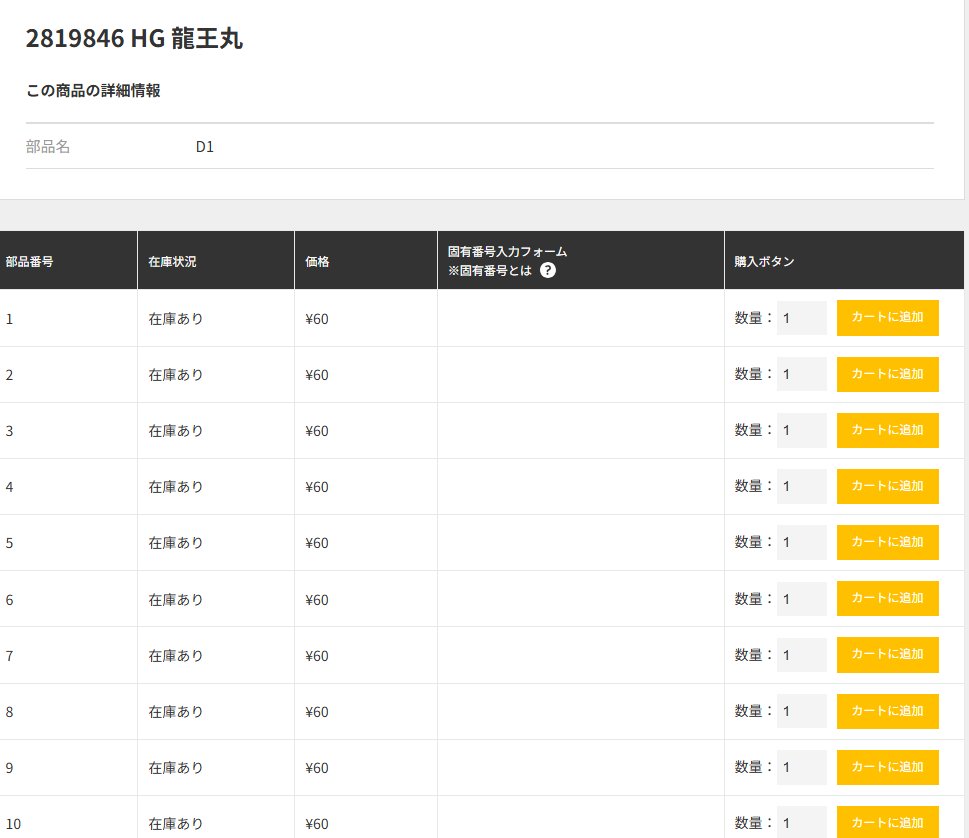The height and width of the screenshot is (838, 969).
Task: Add part number 2 to cart
Action: [x=887, y=374]
